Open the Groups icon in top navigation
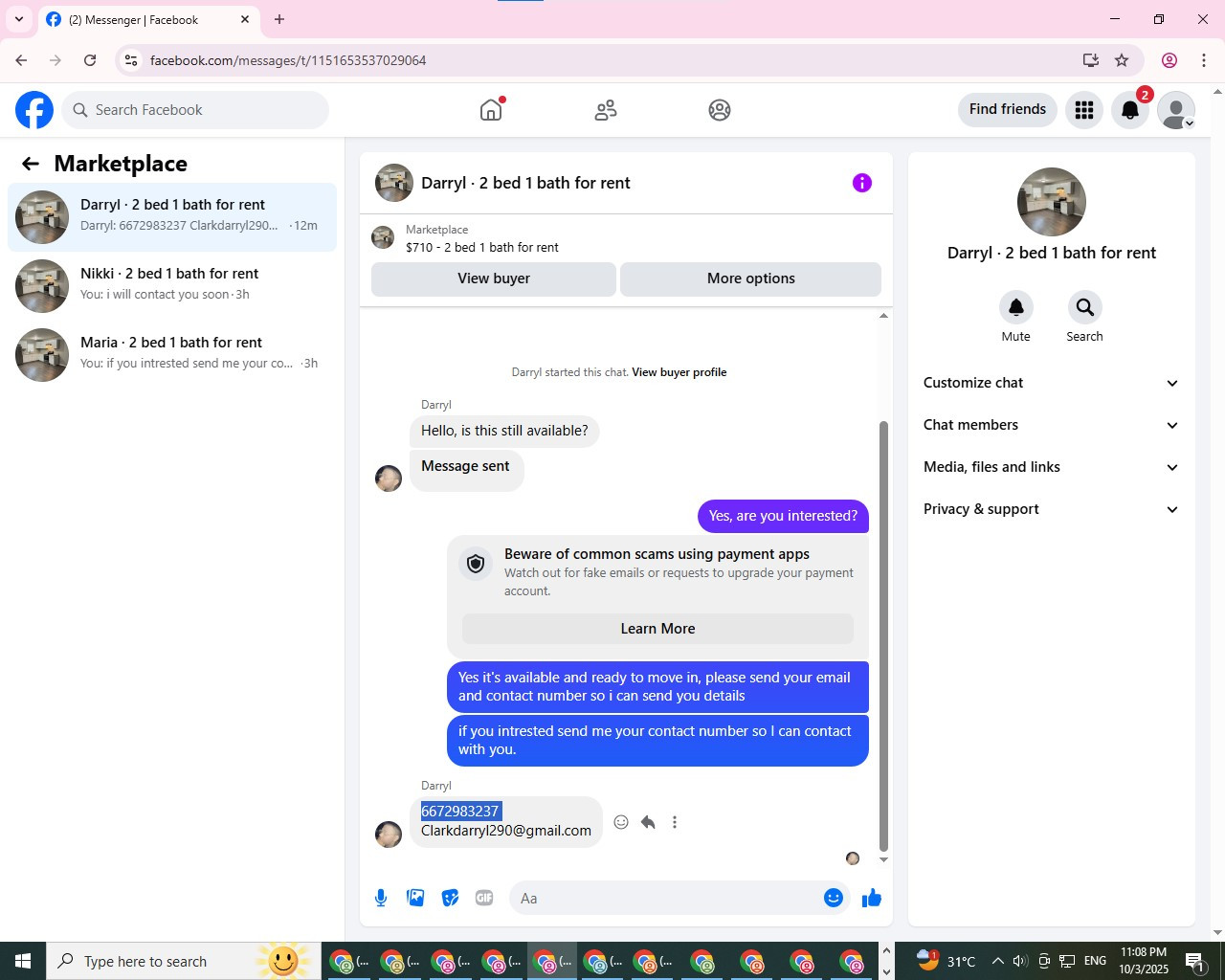This screenshot has height=980, width=1225. (720, 110)
